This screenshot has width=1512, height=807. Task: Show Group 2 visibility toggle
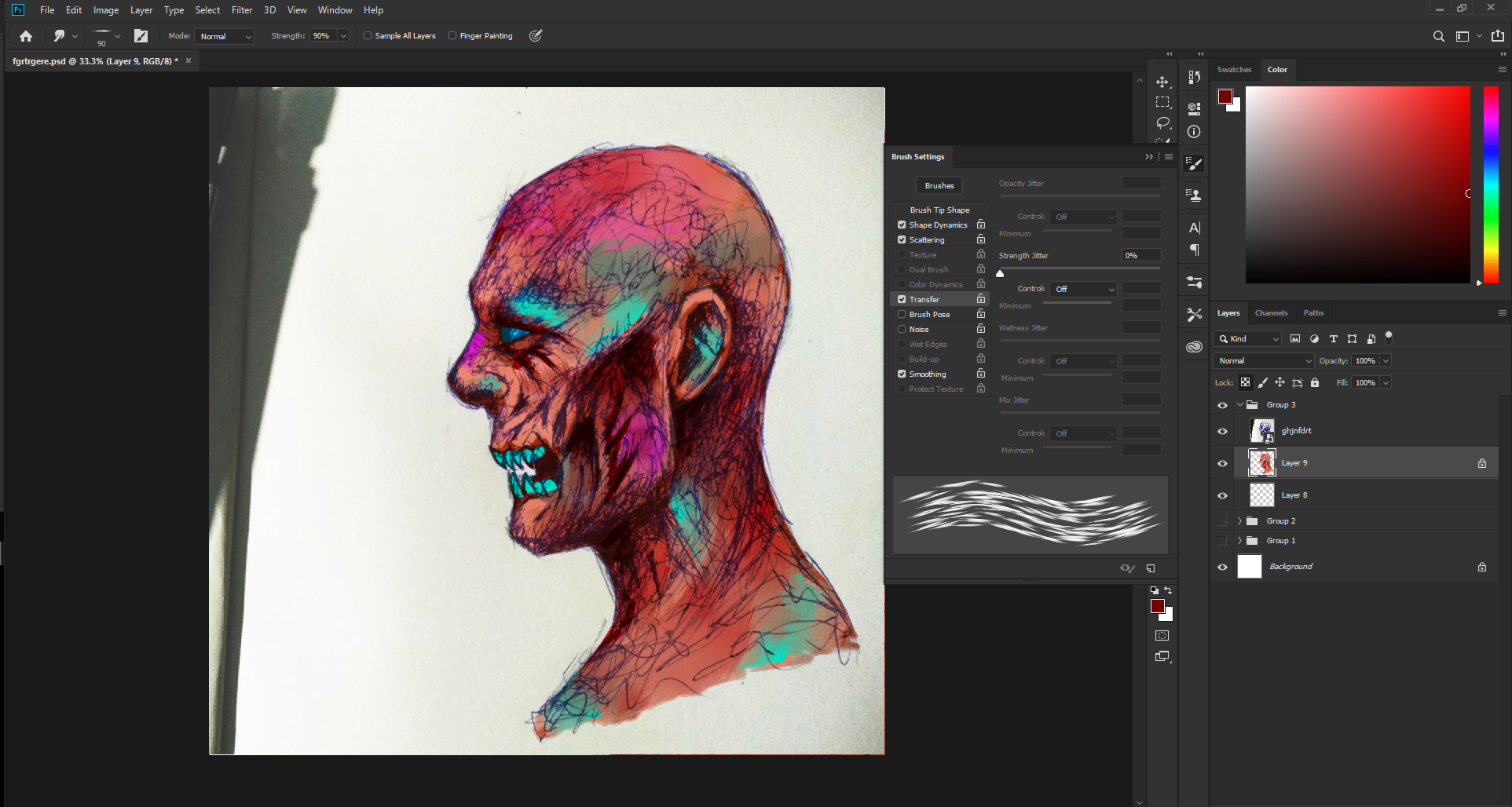(x=1222, y=521)
